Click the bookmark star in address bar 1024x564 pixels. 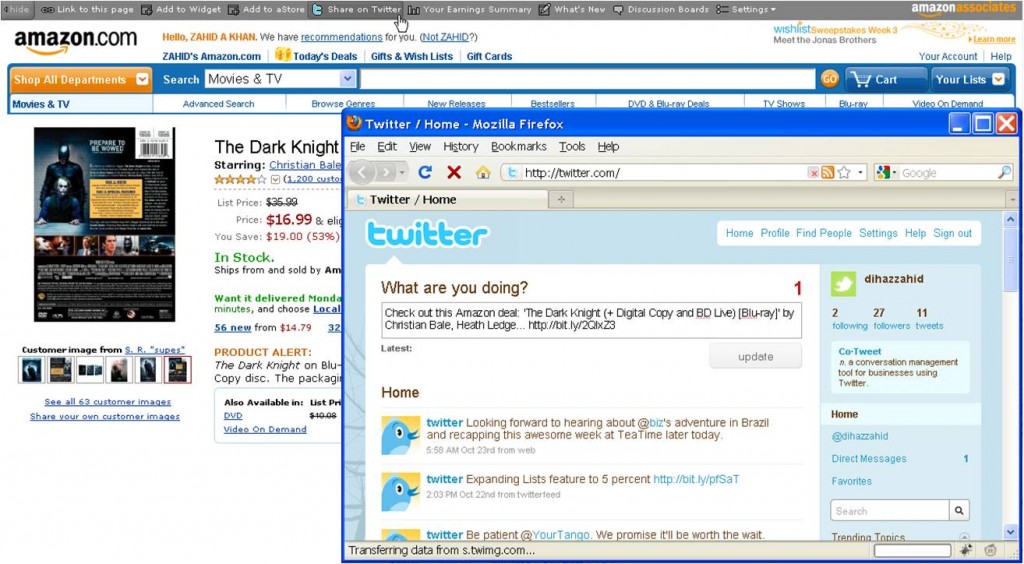(x=844, y=173)
